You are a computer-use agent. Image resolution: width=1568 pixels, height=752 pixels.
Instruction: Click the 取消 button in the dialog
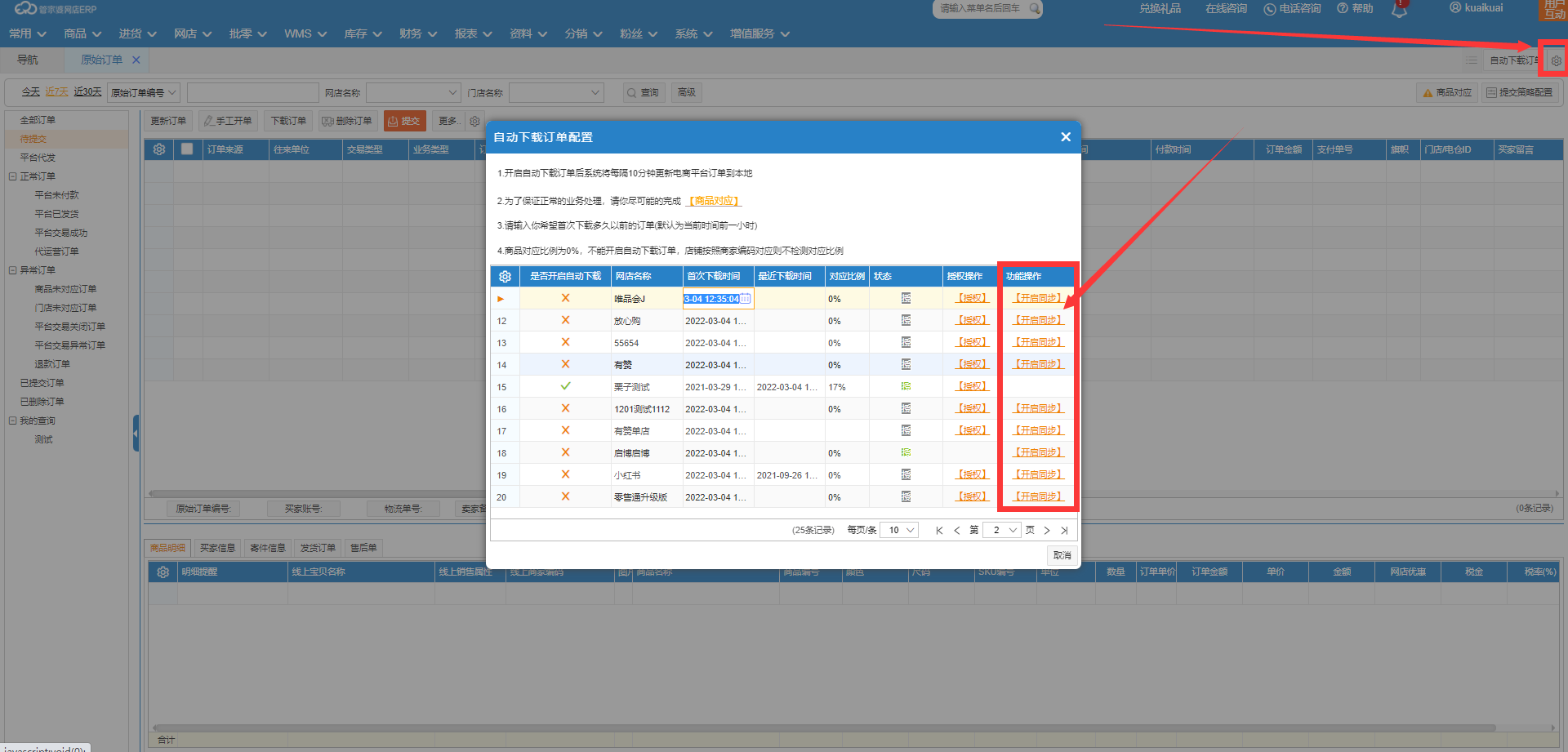click(x=1062, y=555)
